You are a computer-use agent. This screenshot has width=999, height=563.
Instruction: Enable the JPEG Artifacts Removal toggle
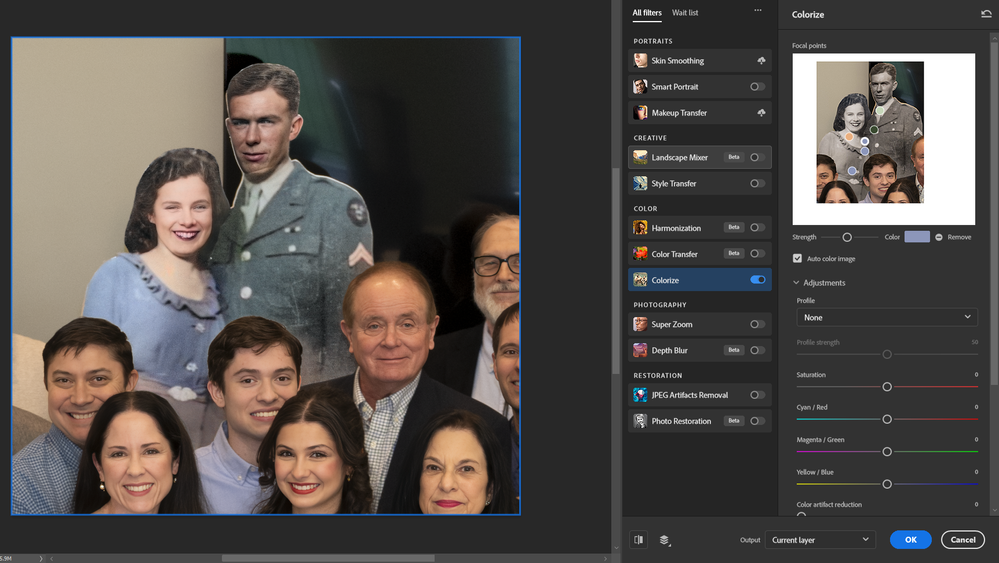[x=757, y=395]
